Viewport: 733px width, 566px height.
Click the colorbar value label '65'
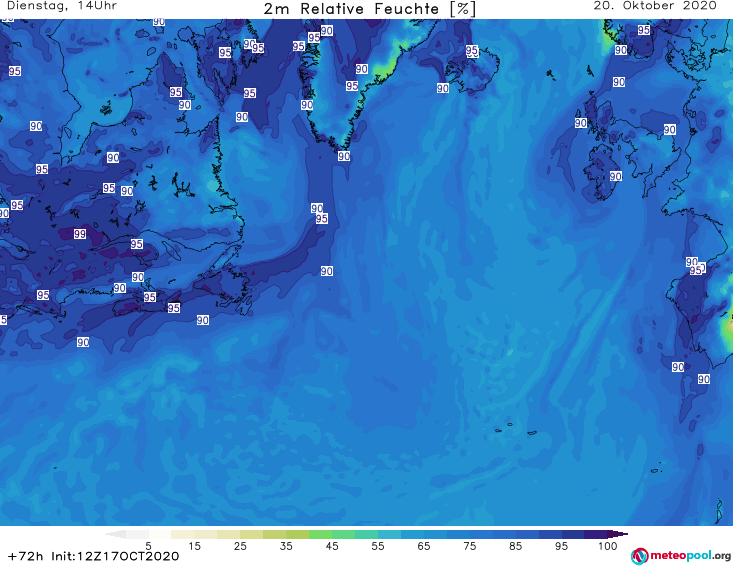(x=424, y=546)
